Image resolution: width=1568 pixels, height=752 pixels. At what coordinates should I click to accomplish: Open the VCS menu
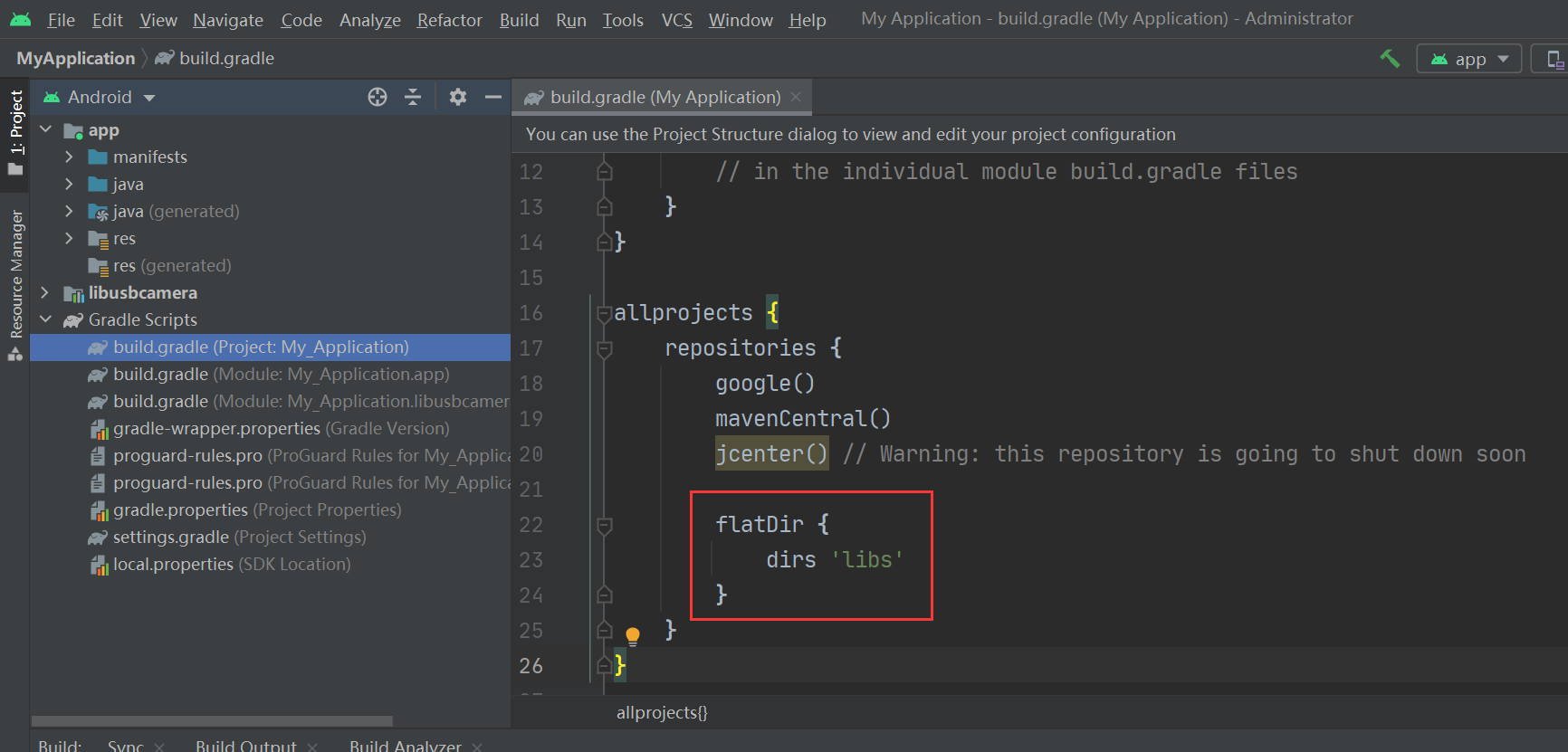click(x=676, y=20)
